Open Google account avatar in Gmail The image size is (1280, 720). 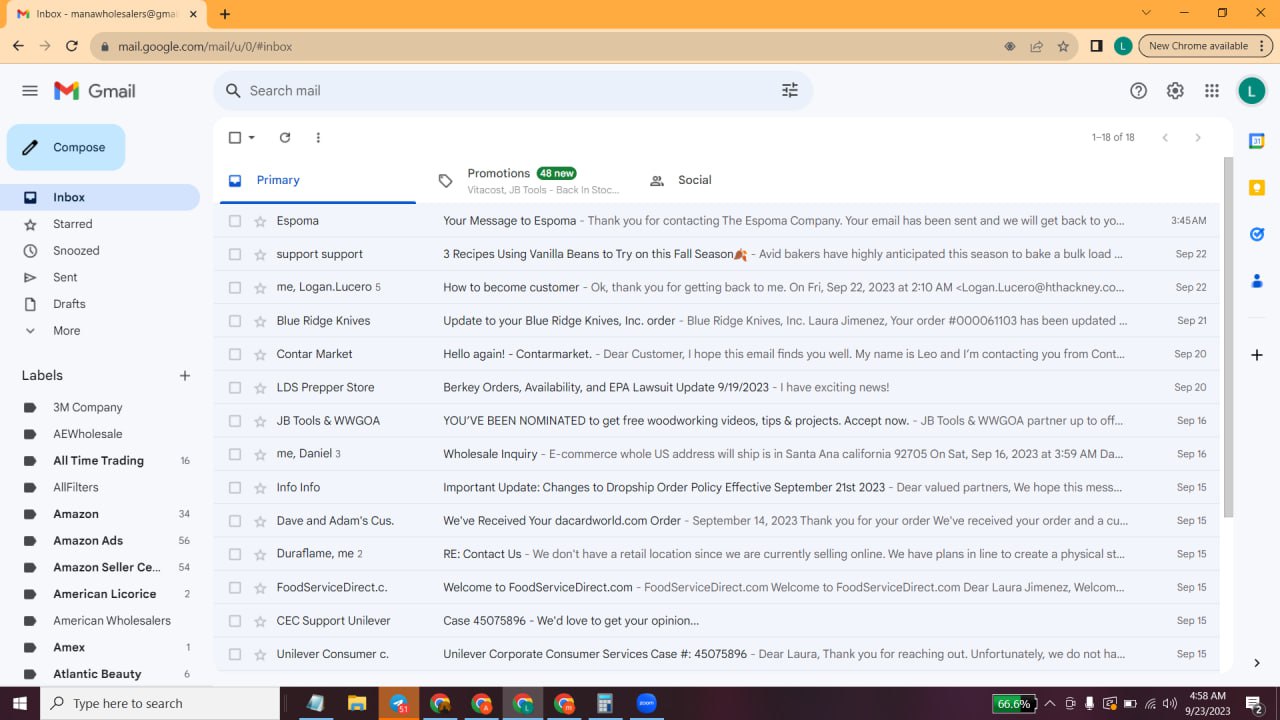click(x=1251, y=91)
